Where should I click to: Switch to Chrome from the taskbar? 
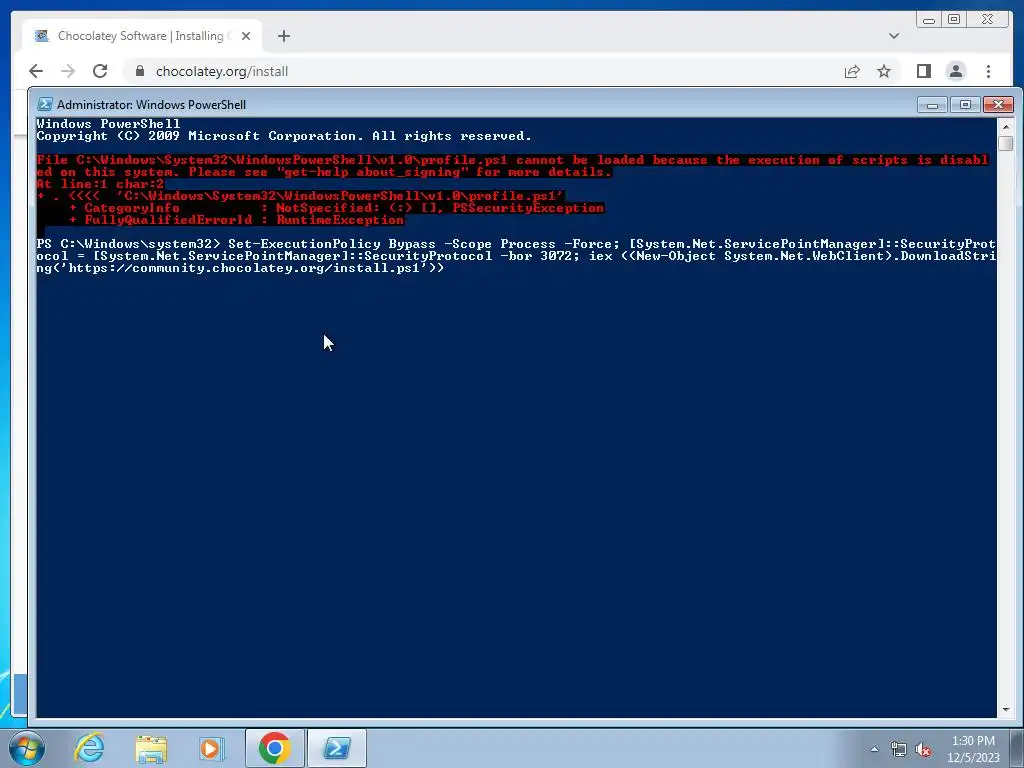tap(274, 748)
